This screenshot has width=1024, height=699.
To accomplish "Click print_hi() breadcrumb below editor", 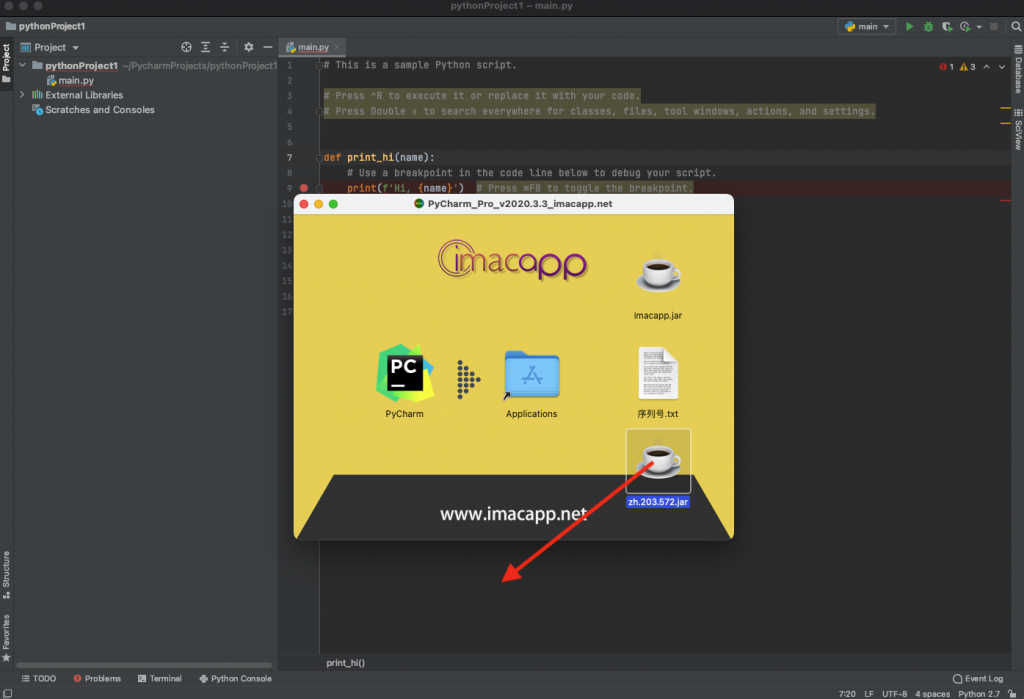I will (345, 662).
